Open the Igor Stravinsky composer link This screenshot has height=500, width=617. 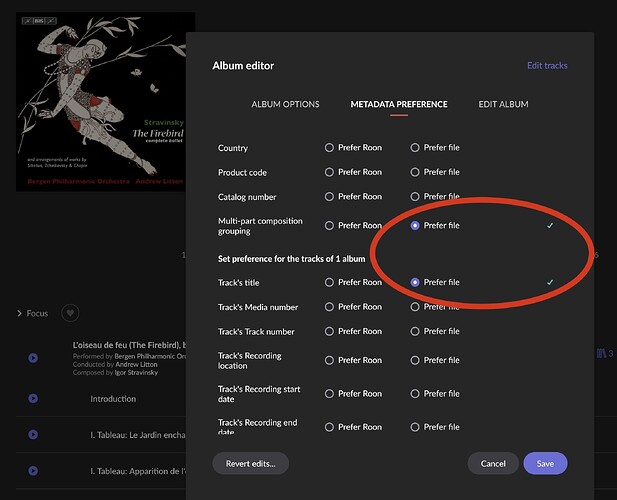click(136, 373)
